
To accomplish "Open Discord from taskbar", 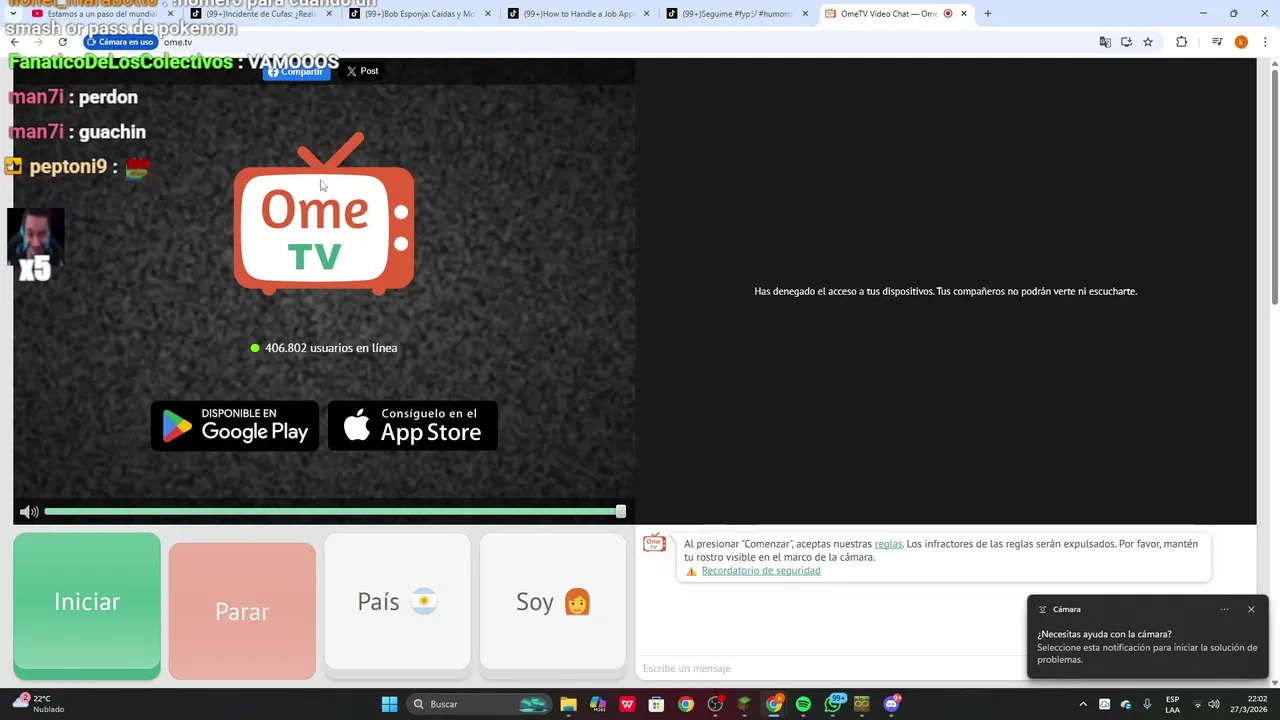I will click(891, 704).
